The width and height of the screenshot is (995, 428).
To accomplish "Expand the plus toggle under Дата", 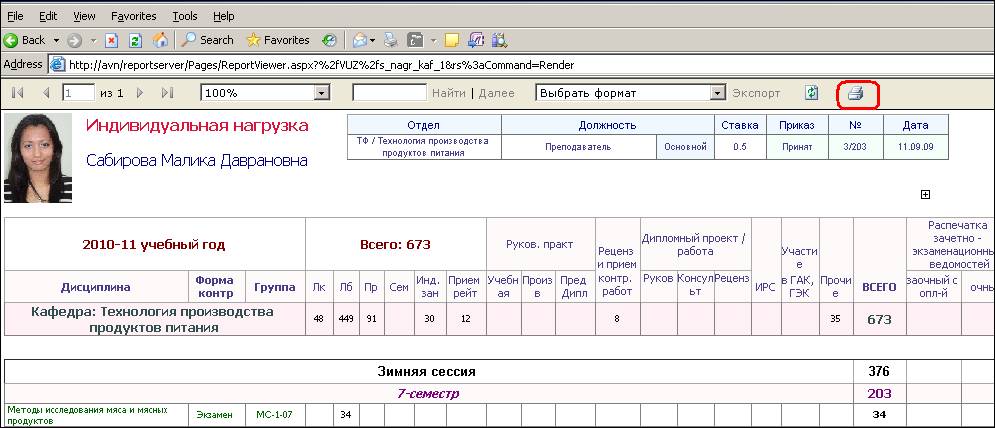I will pos(925,195).
